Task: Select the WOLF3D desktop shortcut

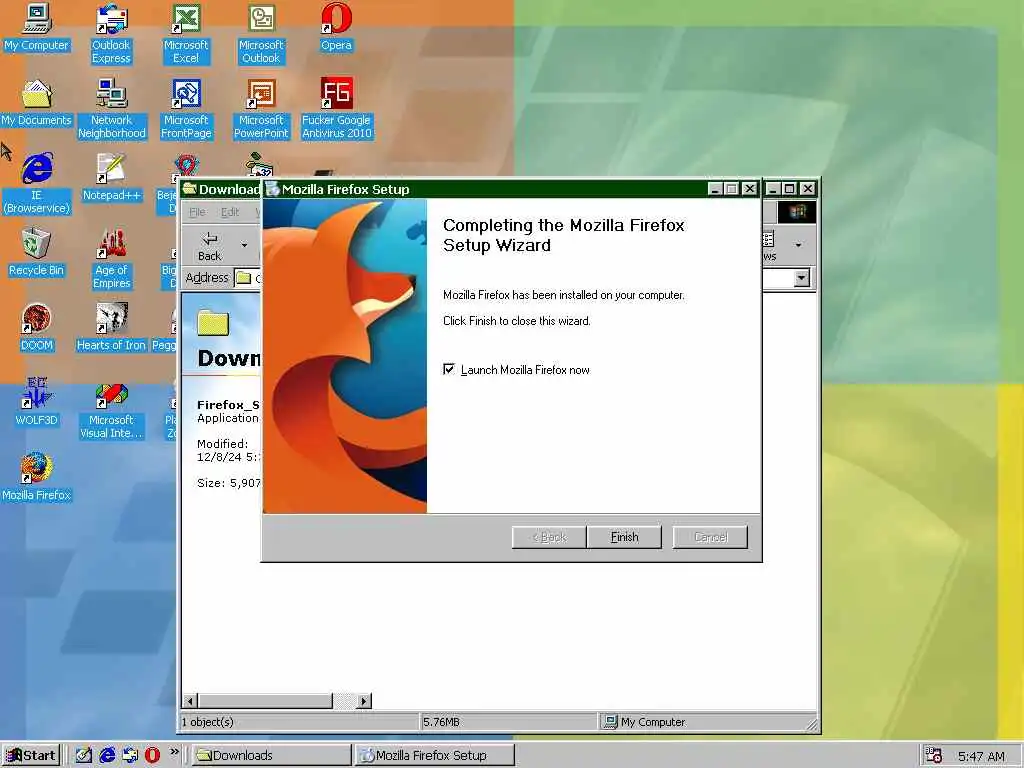Action: point(37,403)
